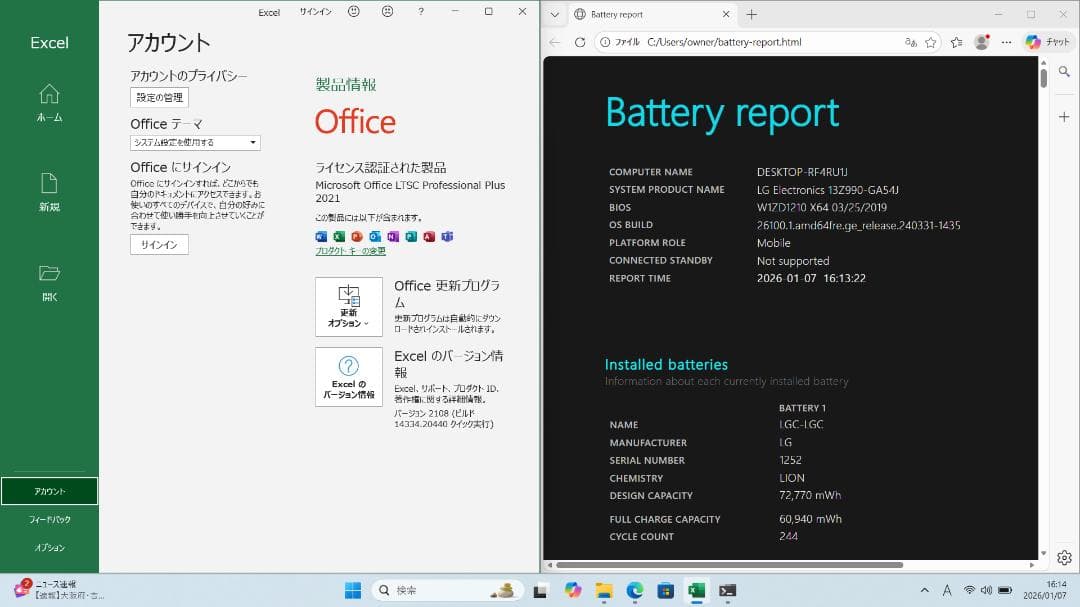Open the Office テーマ dropdown

tap(193, 142)
